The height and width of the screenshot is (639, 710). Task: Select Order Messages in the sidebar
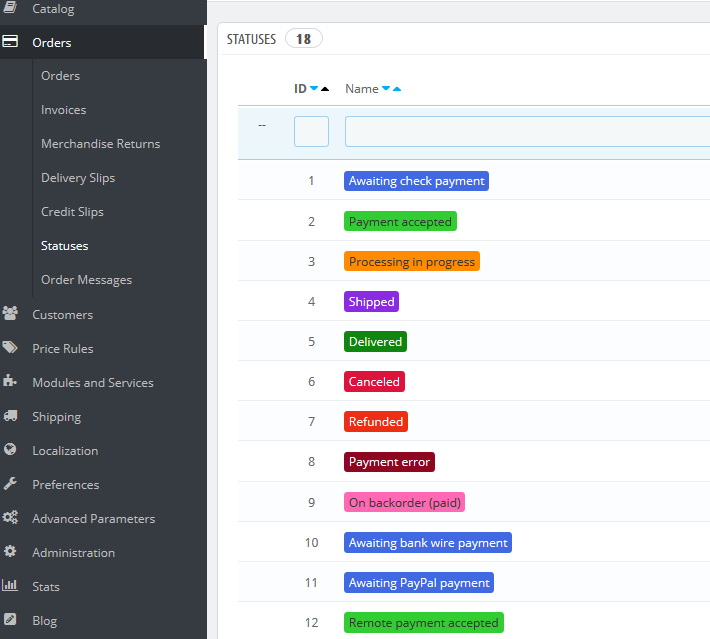point(86,280)
